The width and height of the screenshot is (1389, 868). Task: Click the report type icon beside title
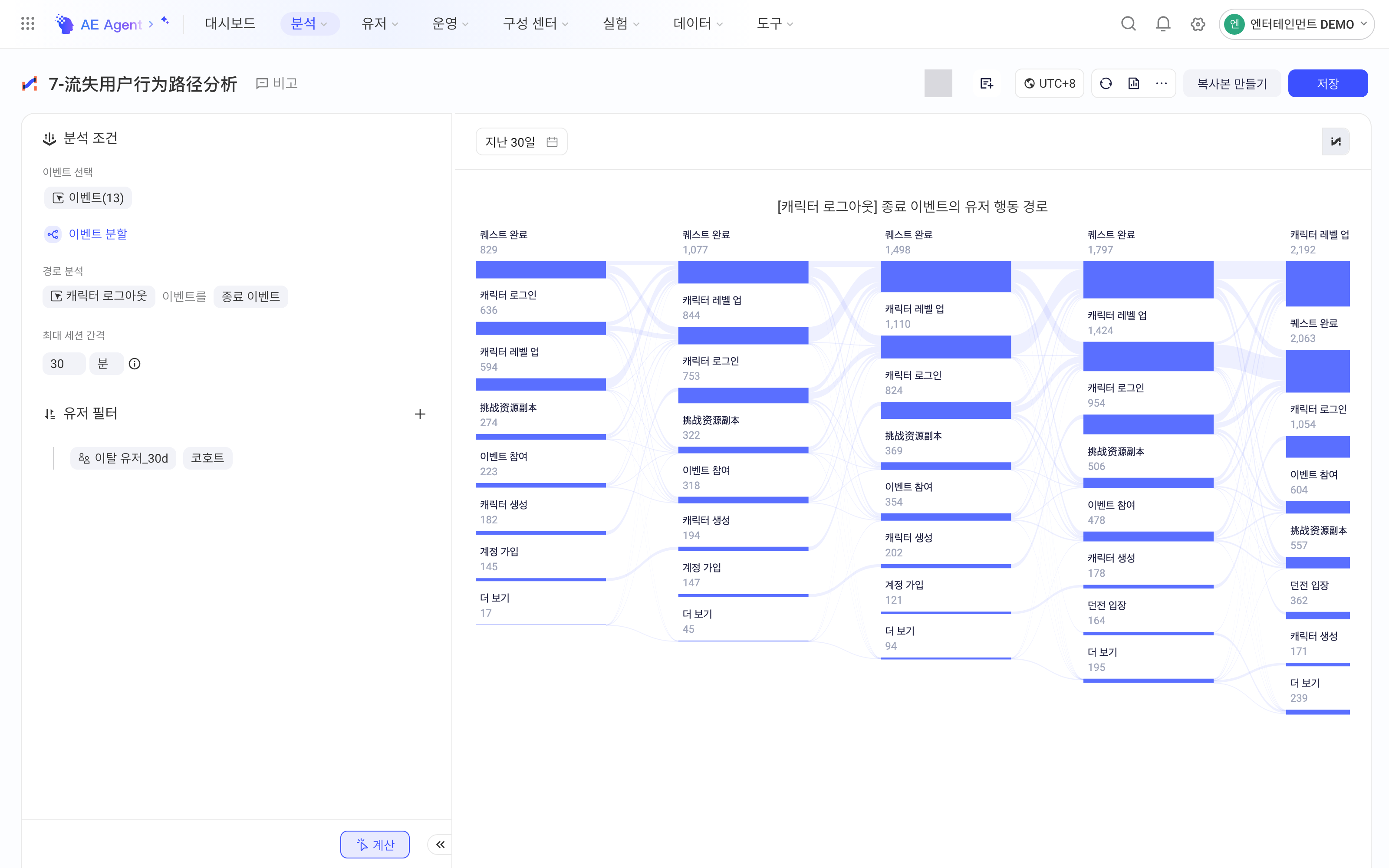(29, 84)
